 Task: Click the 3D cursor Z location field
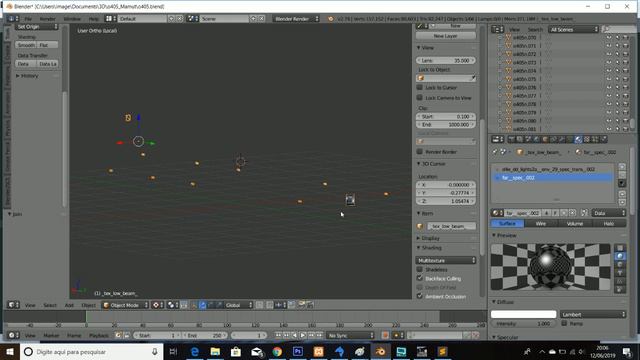pyautogui.click(x=446, y=201)
